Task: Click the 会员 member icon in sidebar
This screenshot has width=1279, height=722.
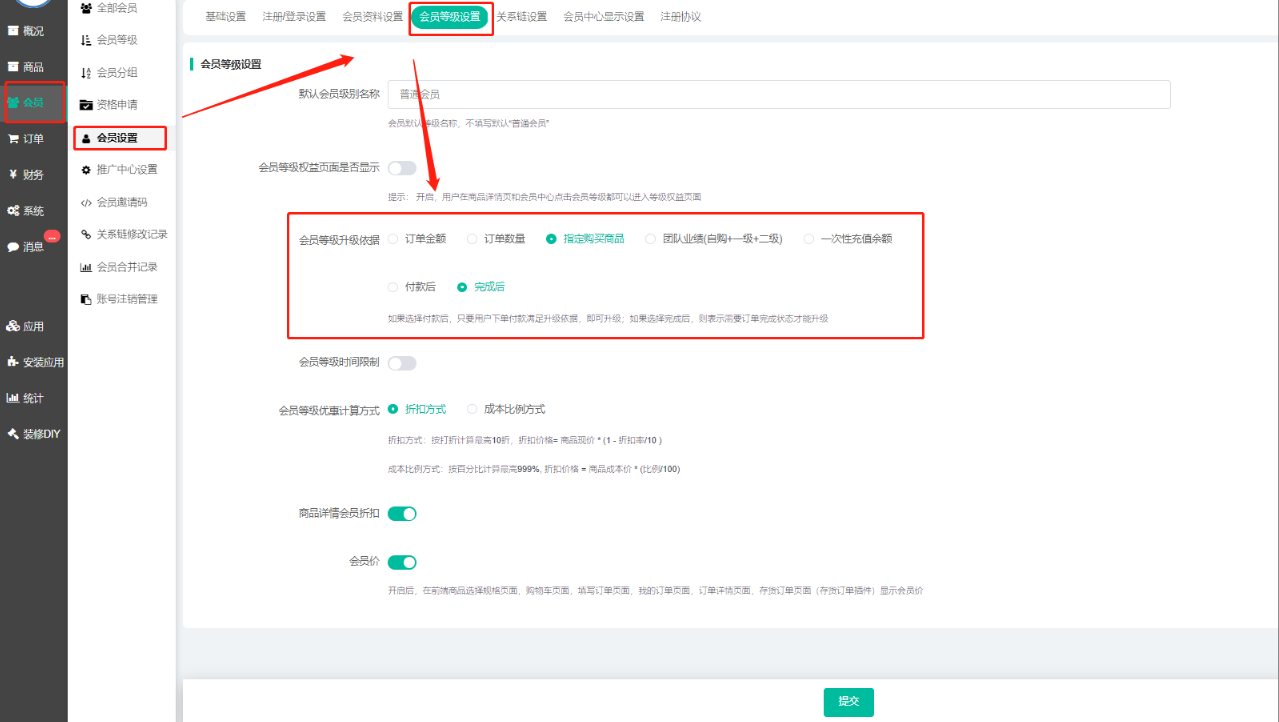Action: pyautogui.click(x=13, y=102)
